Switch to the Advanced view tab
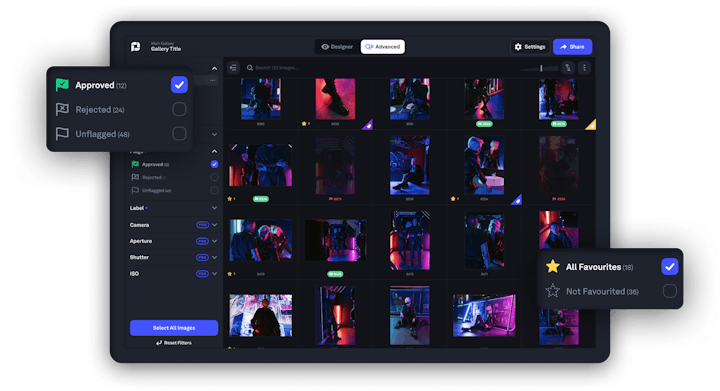The height and width of the screenshot is (391, 720). 382,47
